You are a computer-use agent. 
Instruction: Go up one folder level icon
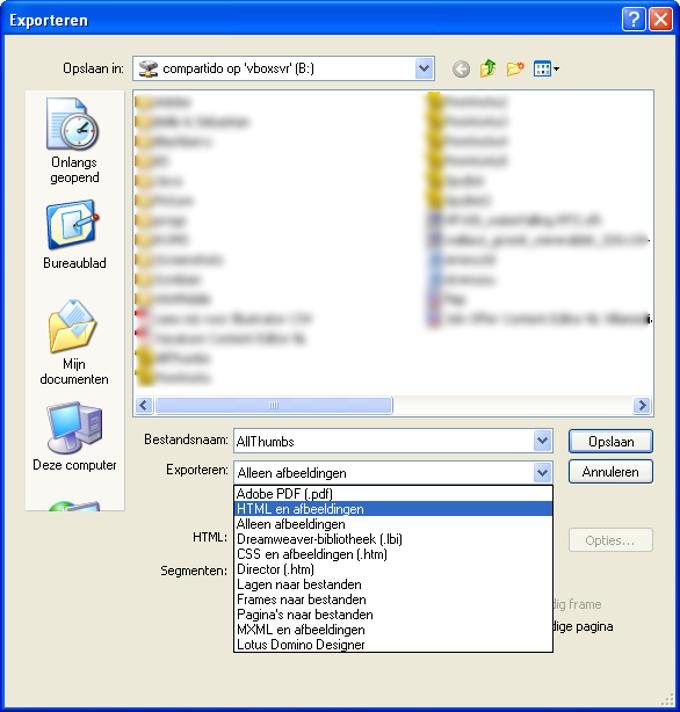click(x=488, y=69)
